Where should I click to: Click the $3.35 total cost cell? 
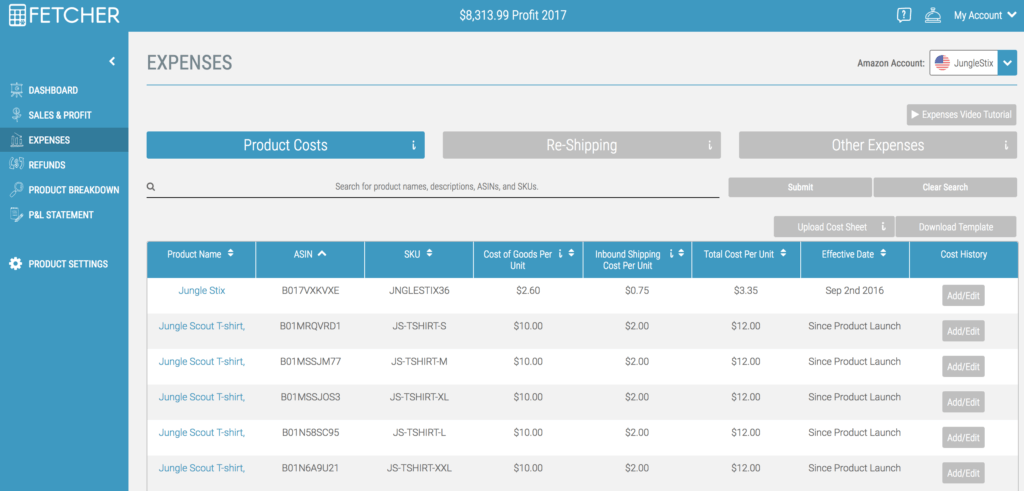[745, 291]
